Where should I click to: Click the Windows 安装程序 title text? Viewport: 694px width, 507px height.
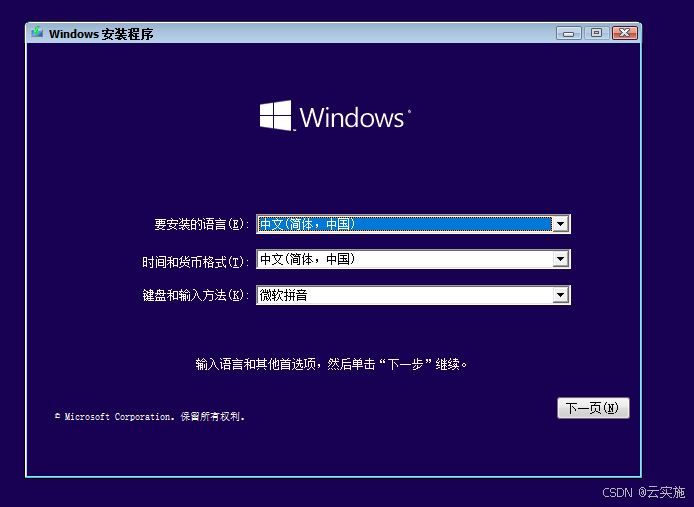pos(101,34)
